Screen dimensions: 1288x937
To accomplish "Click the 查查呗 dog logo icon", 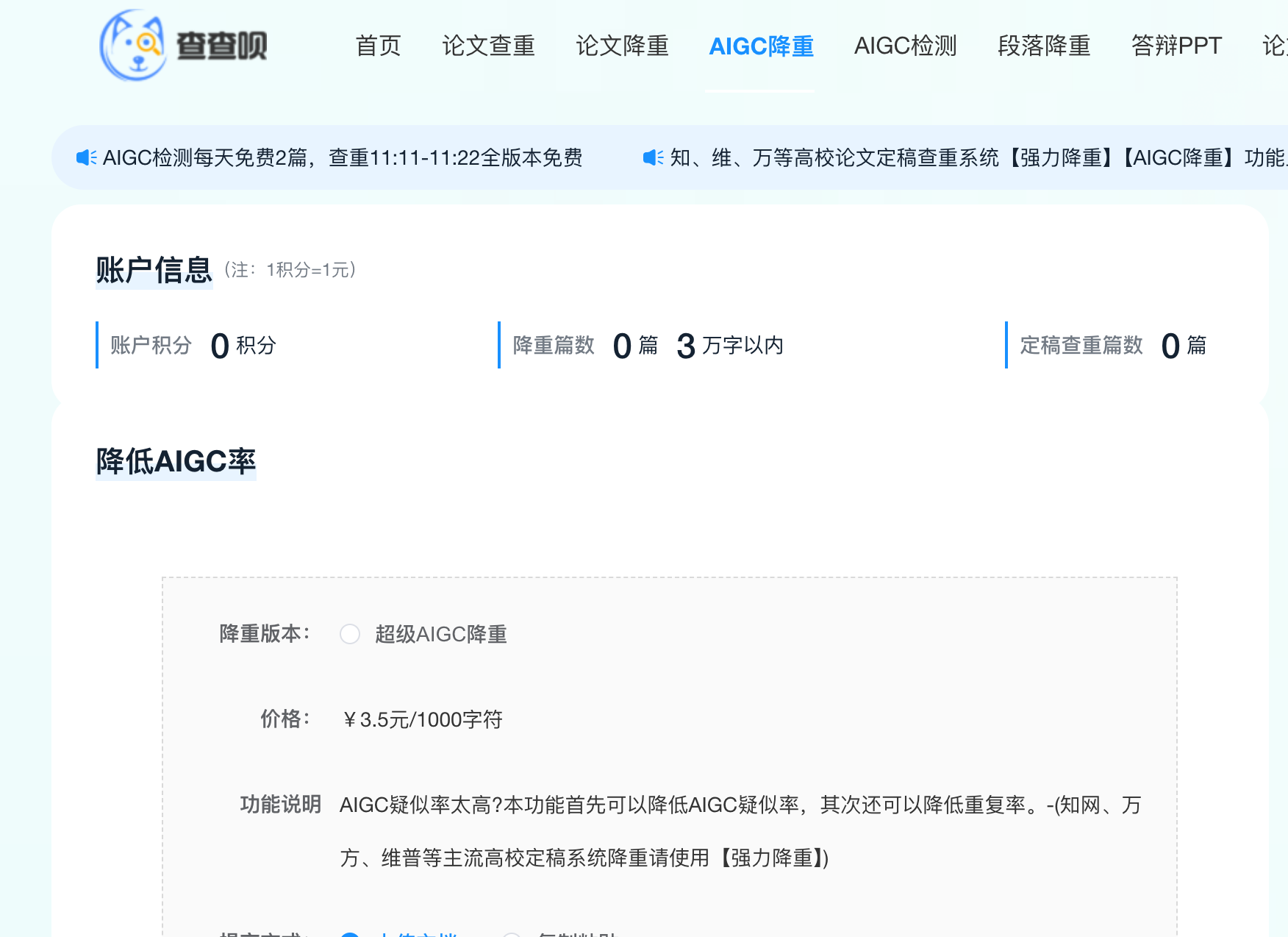I will pyautogui.click(x=133, y=45).
